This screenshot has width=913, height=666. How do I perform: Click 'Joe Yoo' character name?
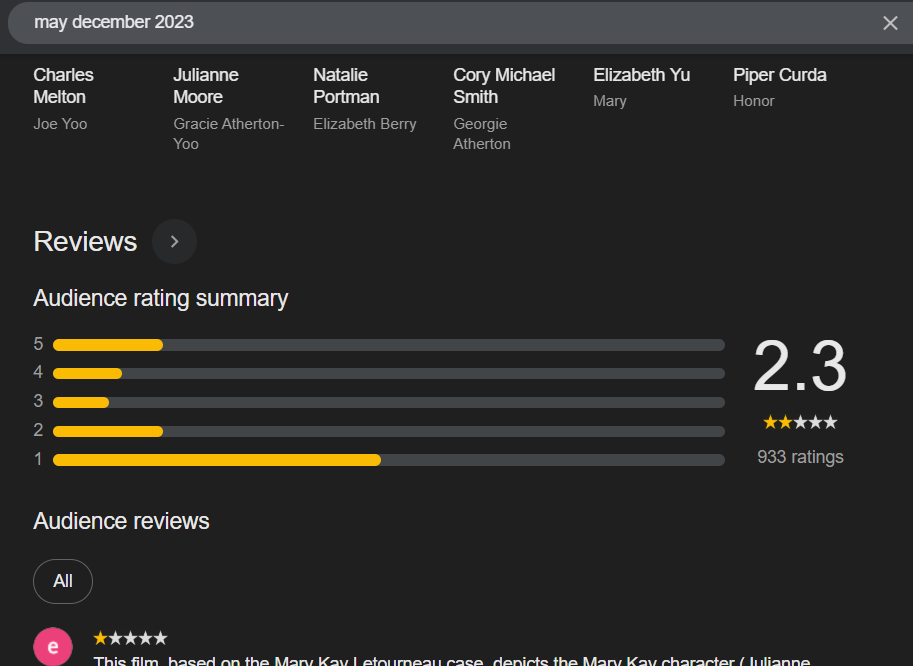60,124
